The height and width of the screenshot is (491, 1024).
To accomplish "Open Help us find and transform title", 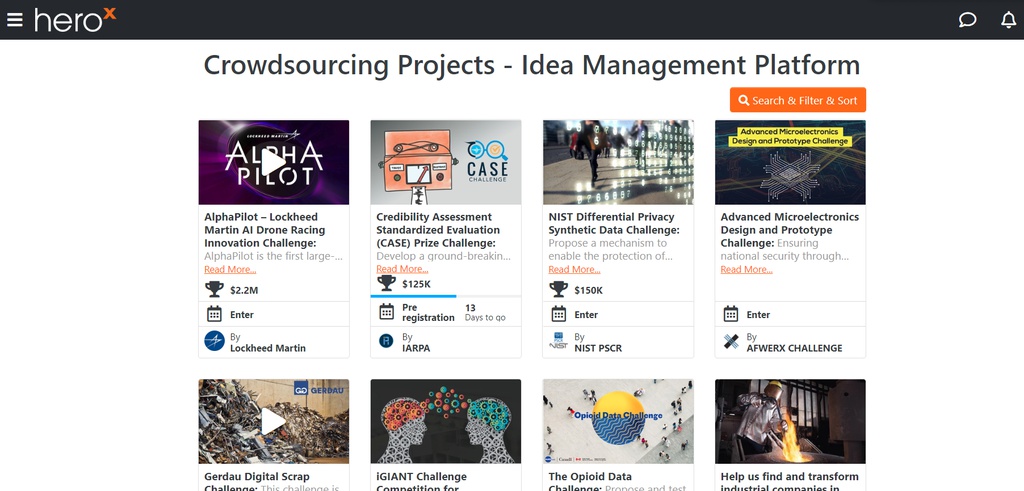I will [790, 483].
